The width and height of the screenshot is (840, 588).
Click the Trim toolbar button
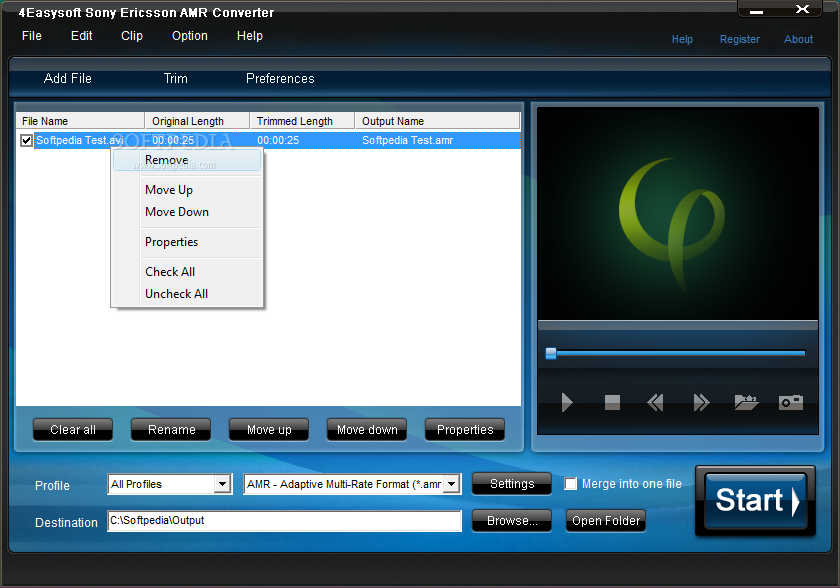point(176,79)
